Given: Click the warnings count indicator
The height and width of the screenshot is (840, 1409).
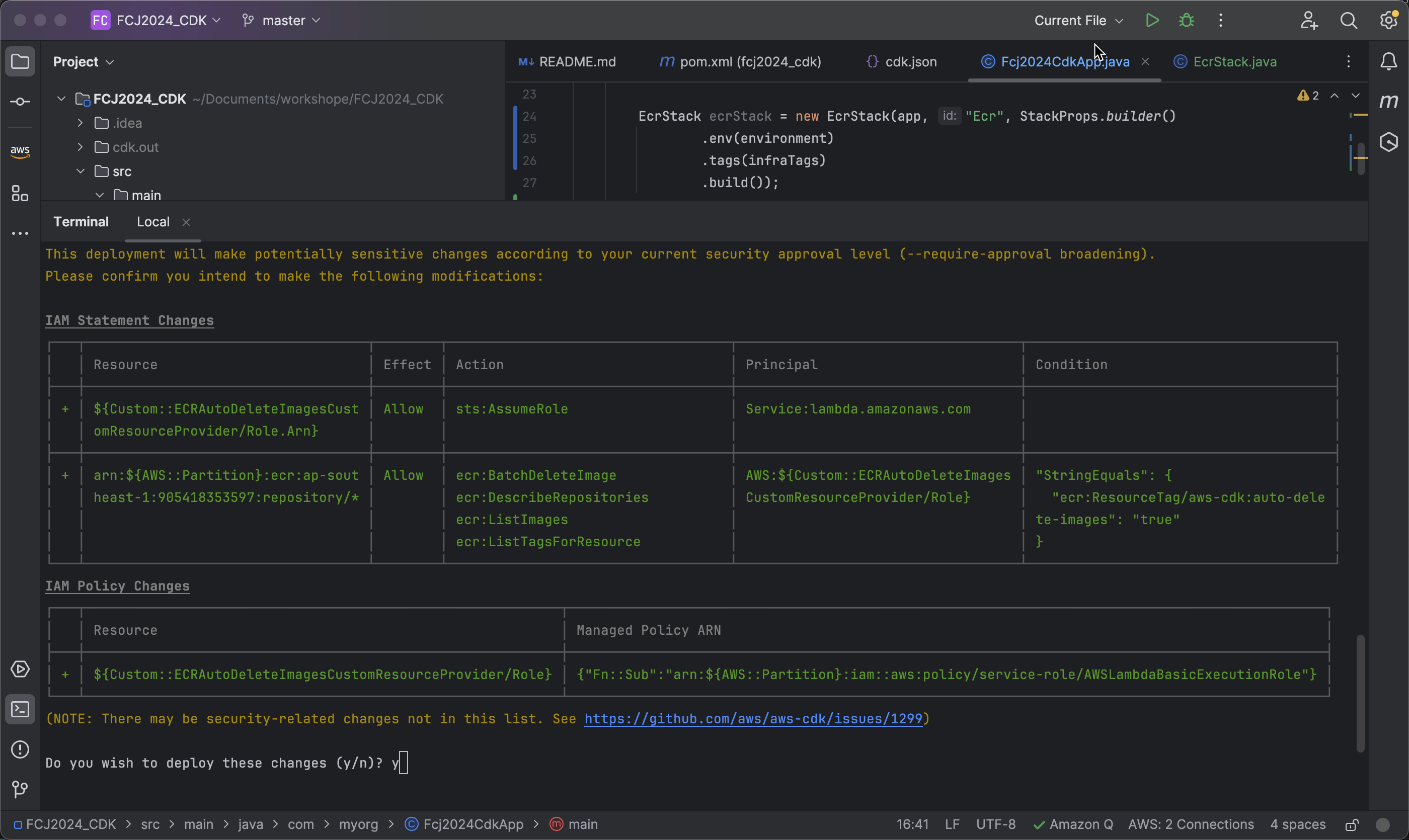Looking at the screenshot, I should point(1308,96).
